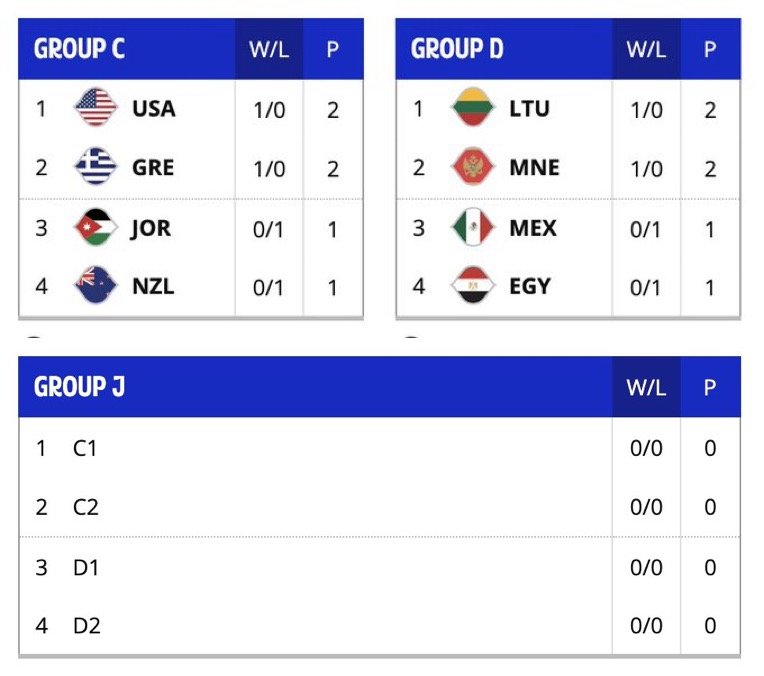The image size is (764, 676).
Task: Click the New Zealand flag icon
Action: (x=96, y=285)
